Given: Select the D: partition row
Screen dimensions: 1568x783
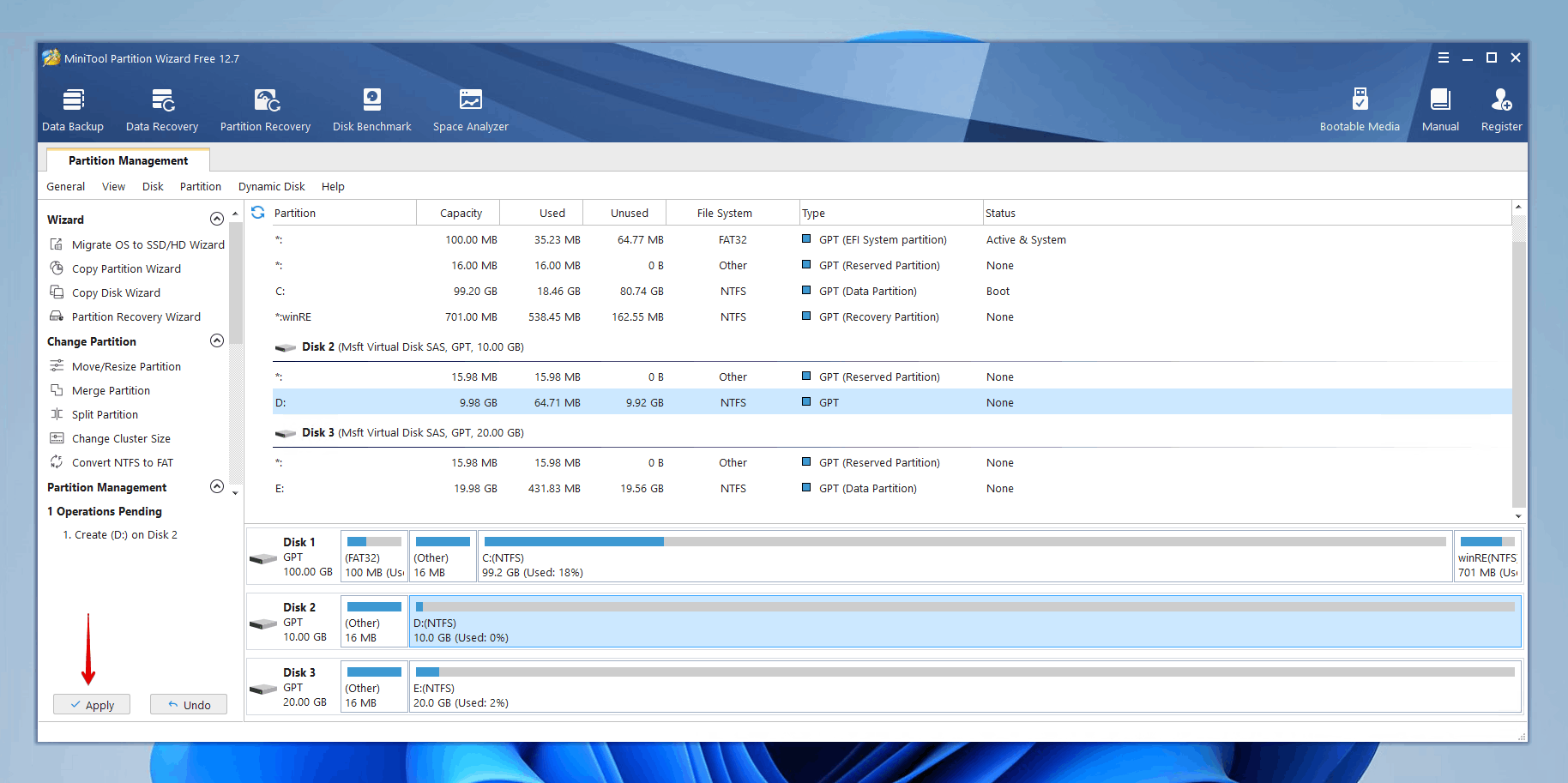Looking at the screenshot, I should tap(892, 402).
